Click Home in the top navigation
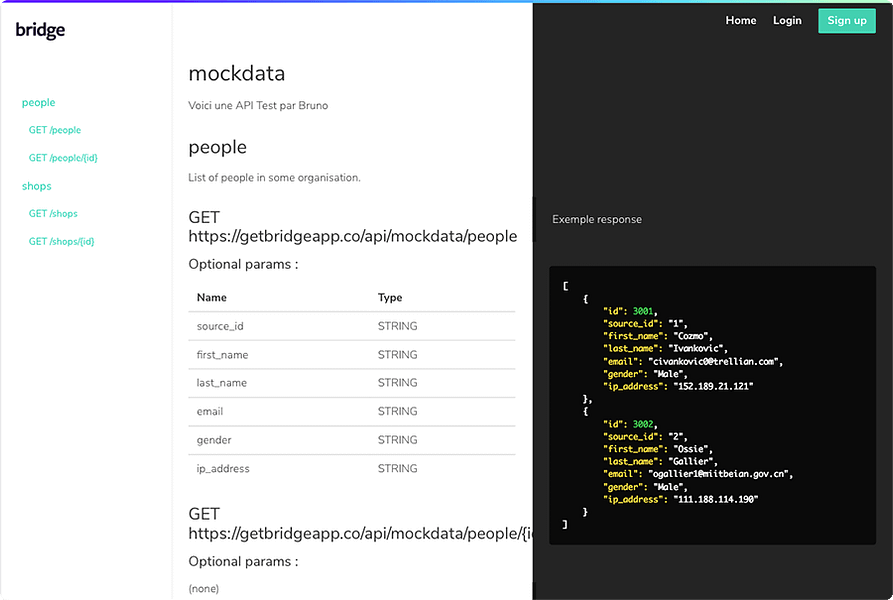This screenshot has width=893, height=600. click(740, 20)
